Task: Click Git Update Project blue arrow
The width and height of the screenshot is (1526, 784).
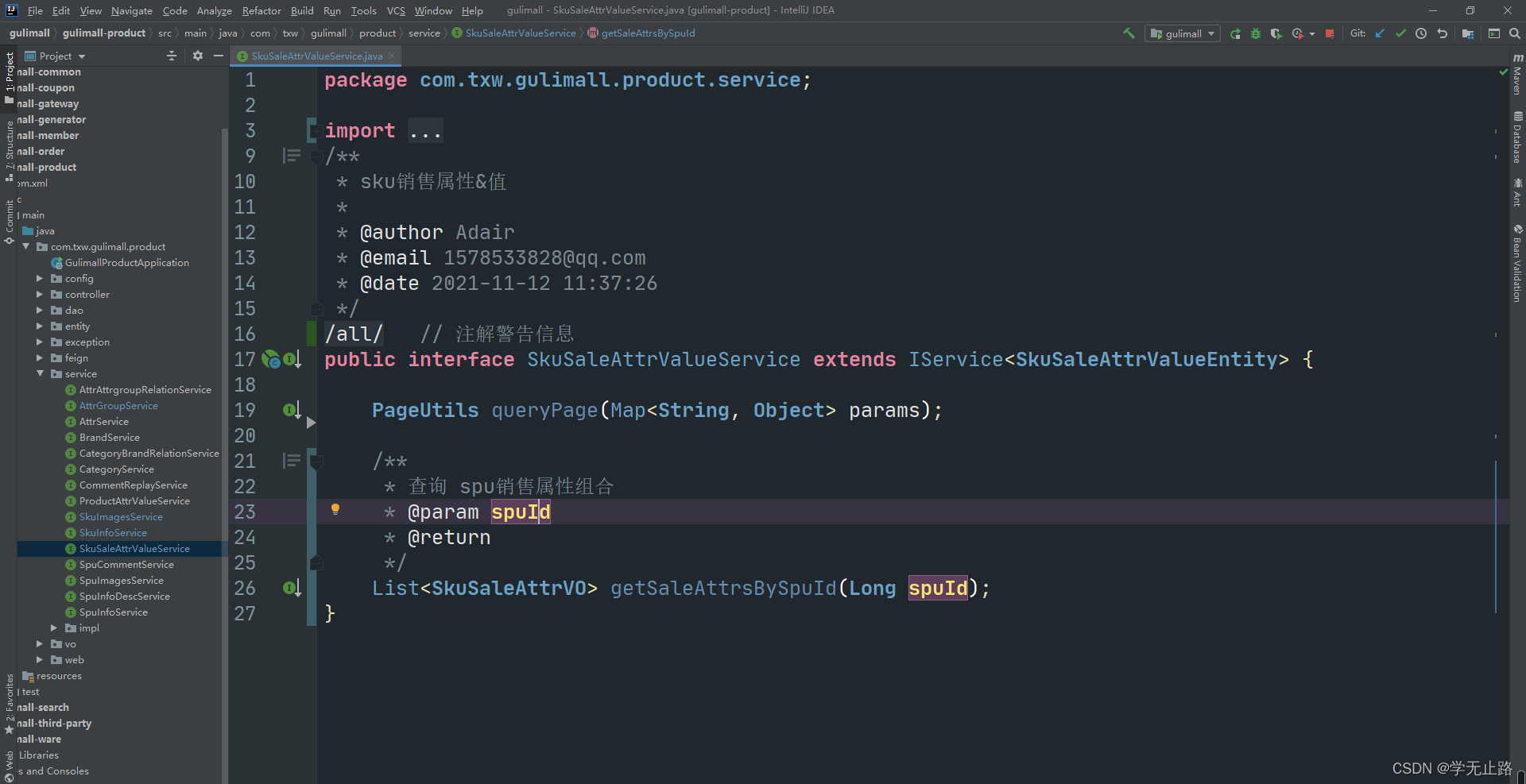Action: (x=1380, y=33)
